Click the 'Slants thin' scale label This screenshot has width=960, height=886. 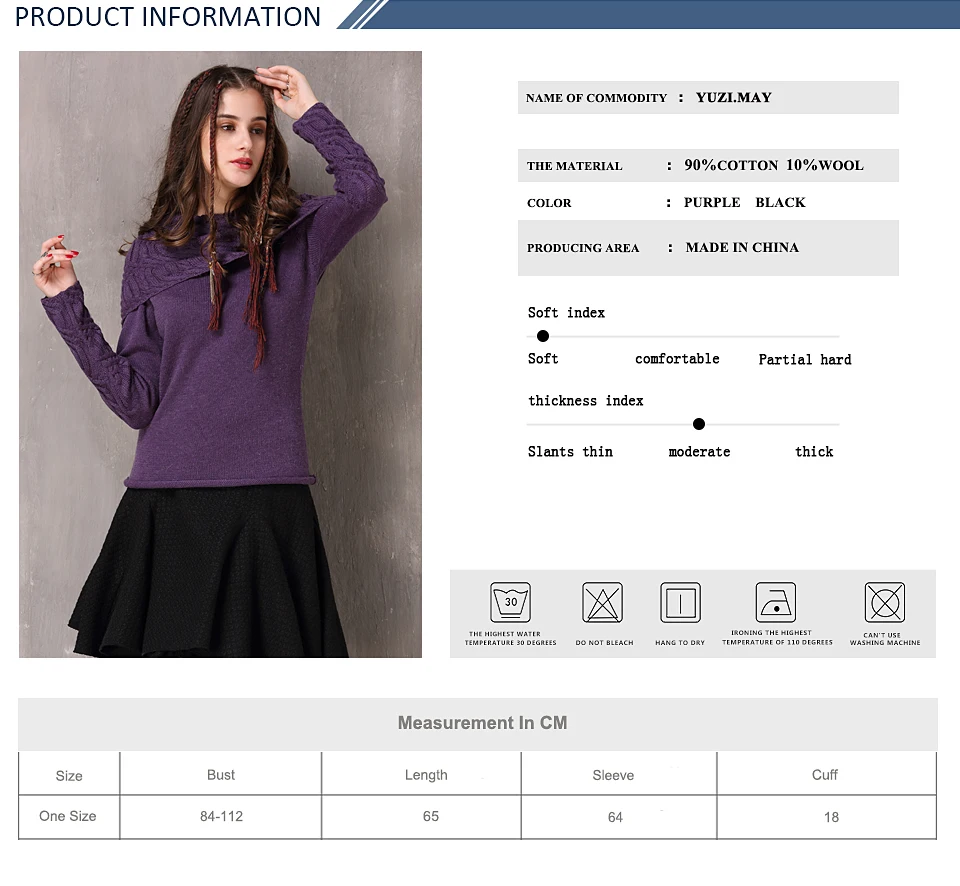[570, 452]
